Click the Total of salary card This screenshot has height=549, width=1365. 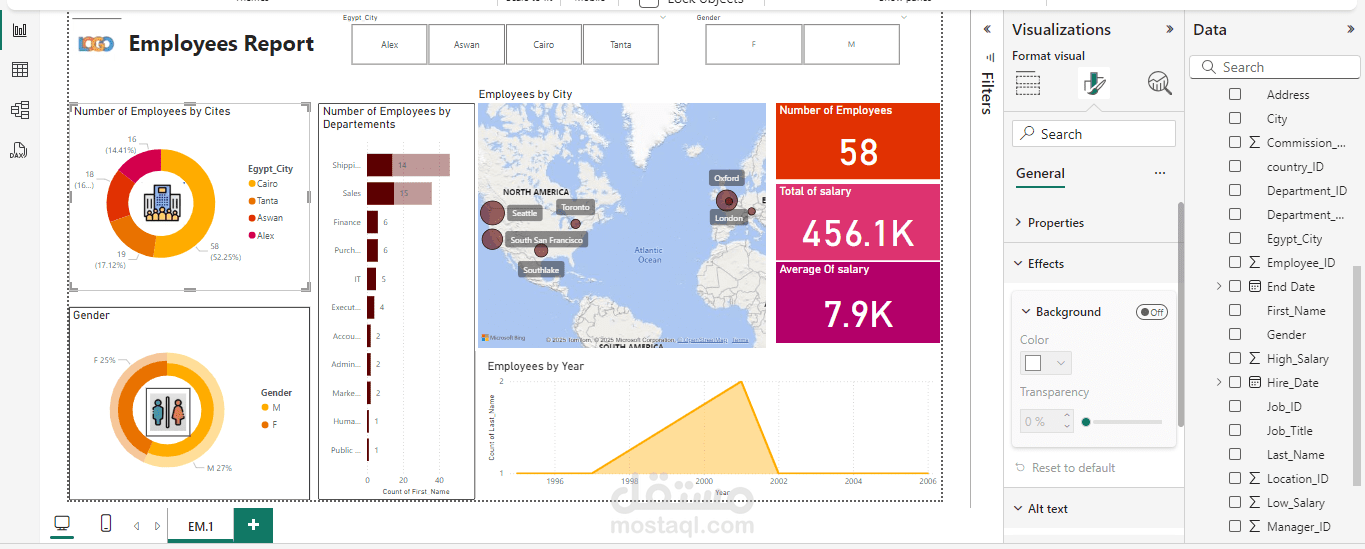(858, 221)
